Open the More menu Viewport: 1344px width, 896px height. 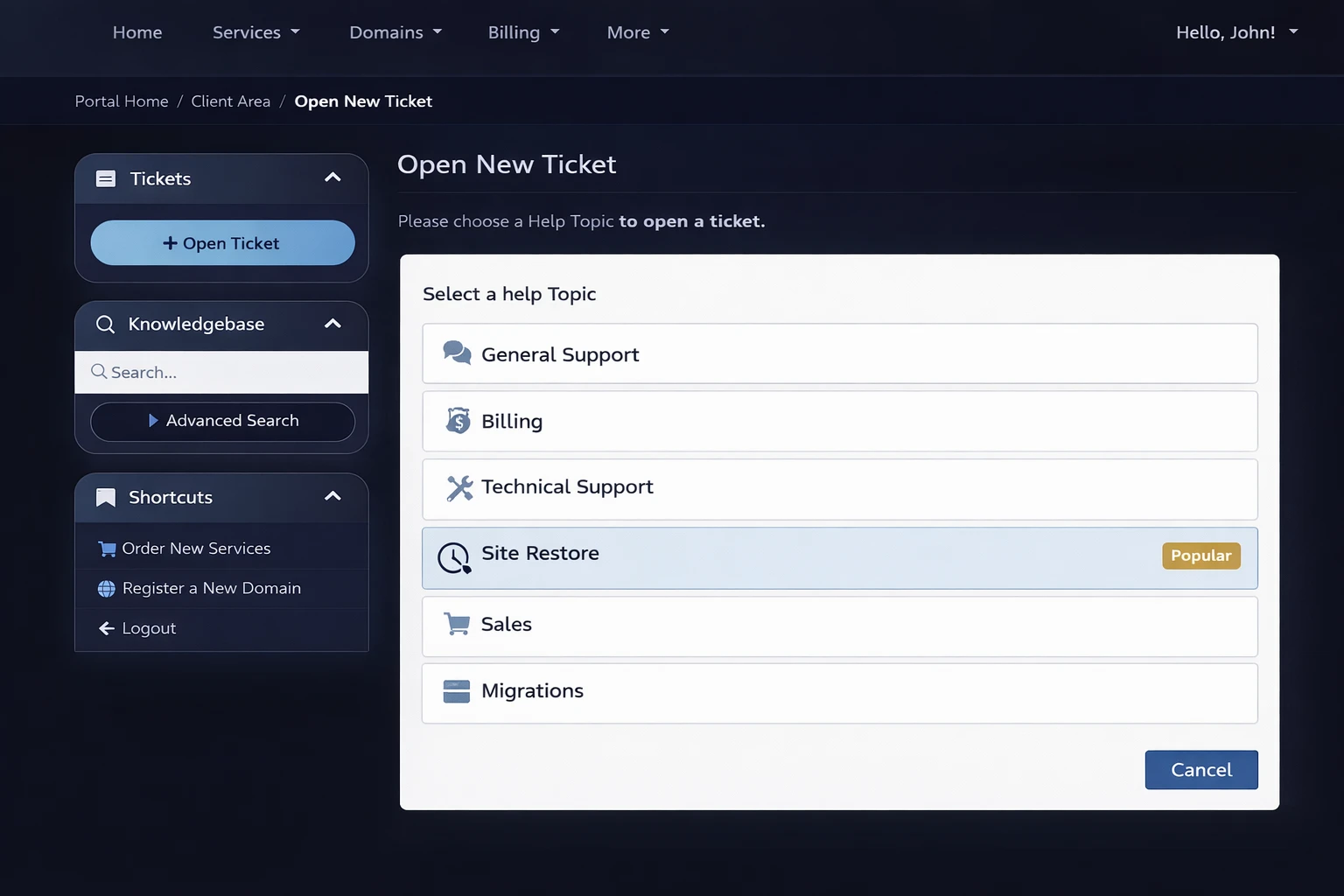tap(637, 32)
